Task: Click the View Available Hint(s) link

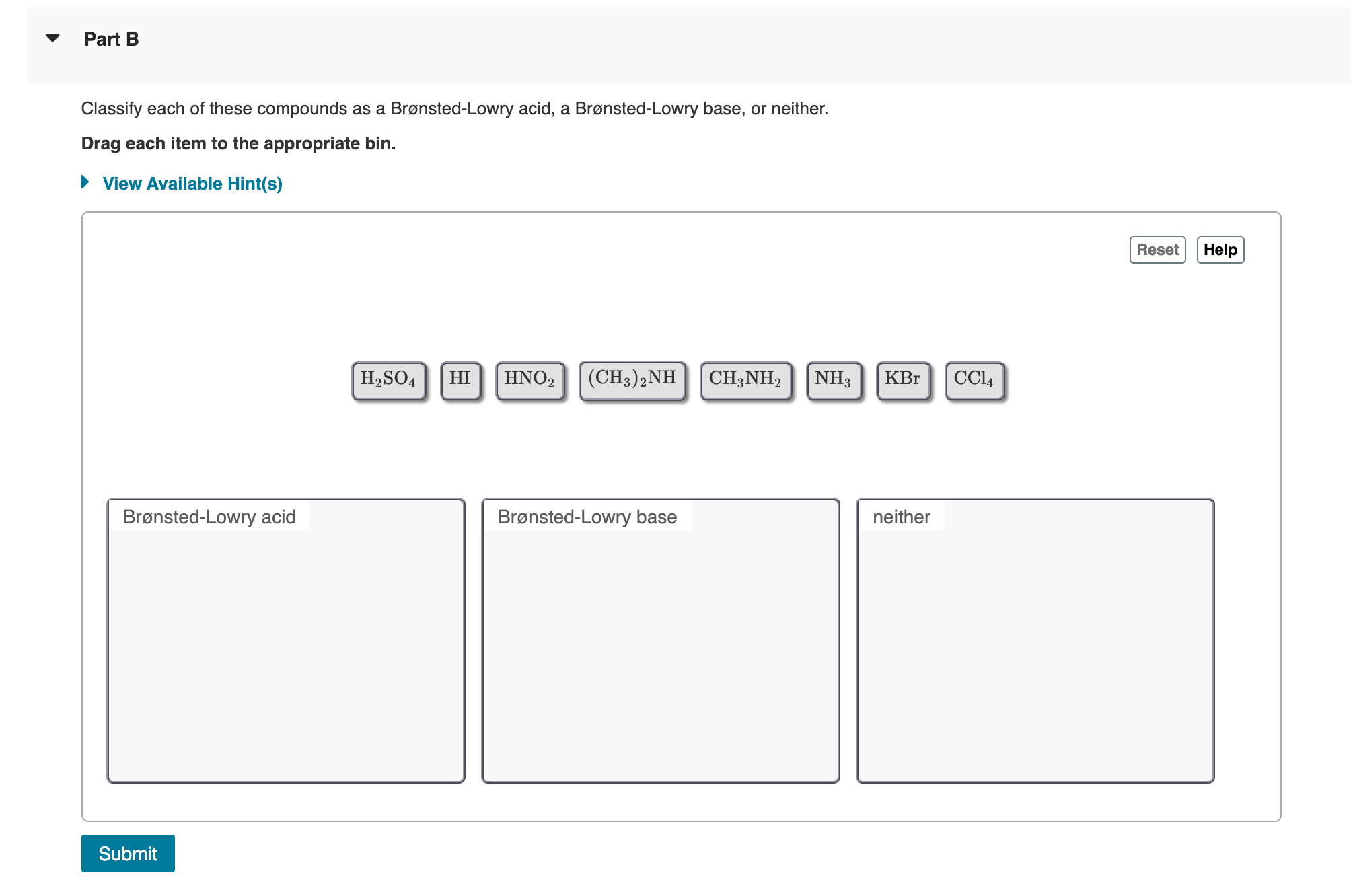Action: 192,183
